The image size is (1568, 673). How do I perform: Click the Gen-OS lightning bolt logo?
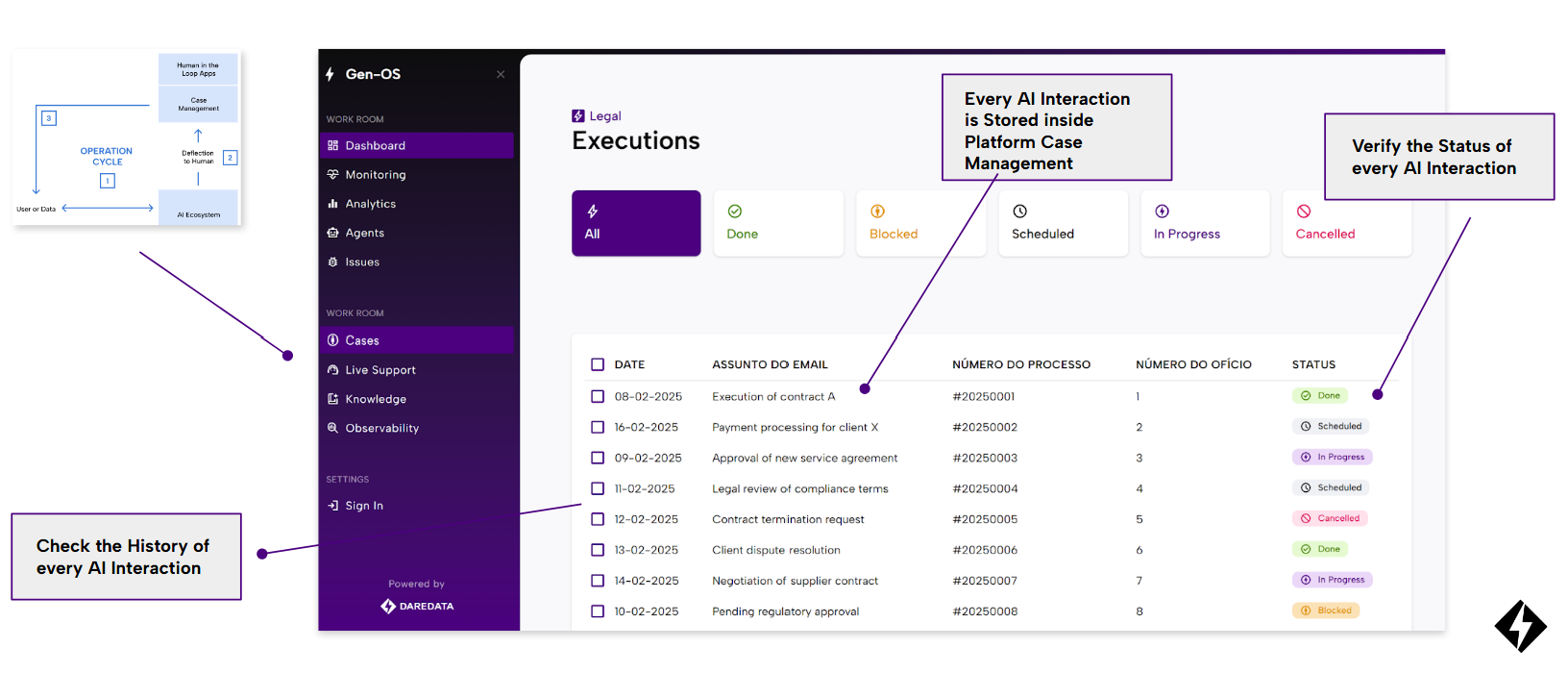(330, 74)
